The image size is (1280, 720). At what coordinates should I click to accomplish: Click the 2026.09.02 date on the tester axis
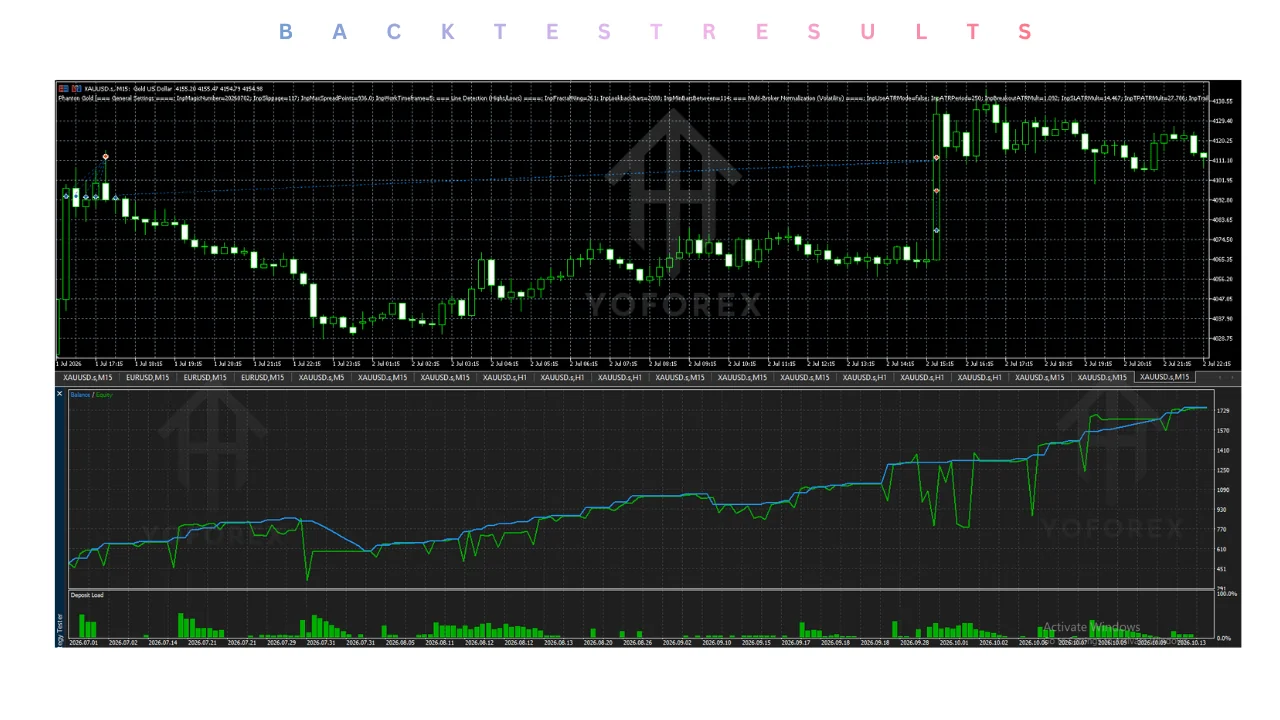point(676,643)
